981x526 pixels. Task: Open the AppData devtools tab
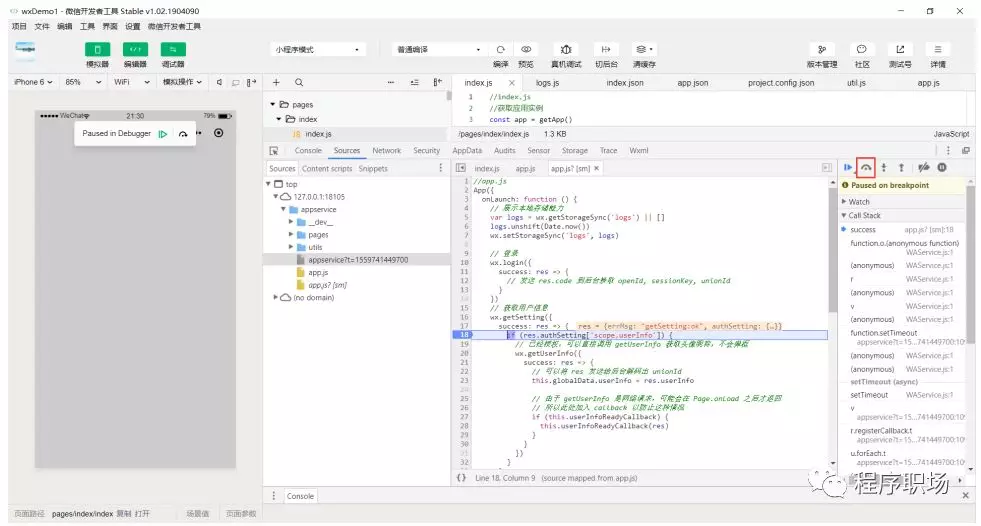tap(467, 151)
